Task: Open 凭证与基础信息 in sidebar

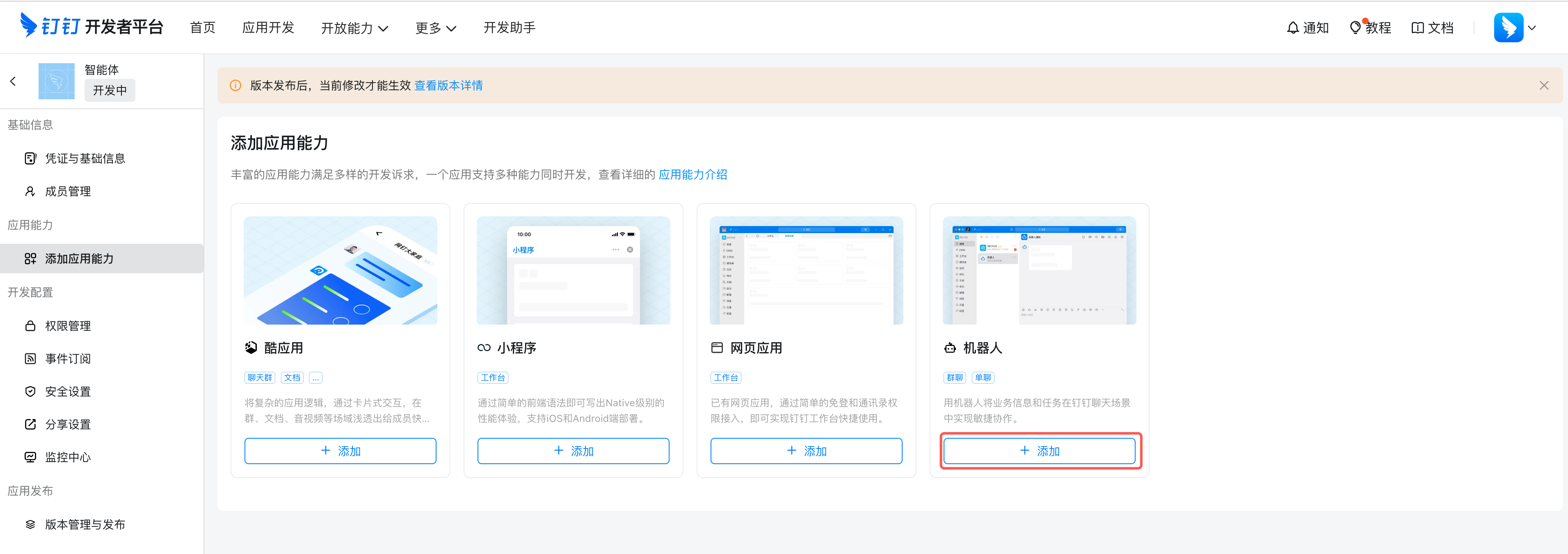Action: click(85, 158)
